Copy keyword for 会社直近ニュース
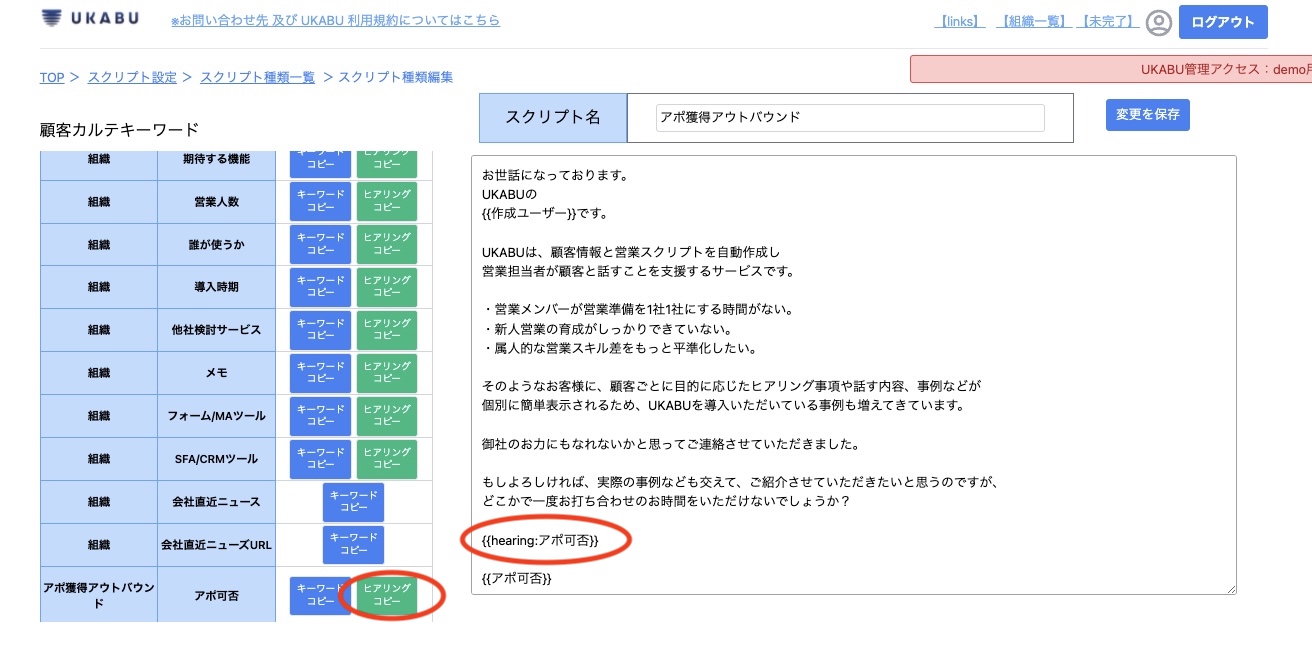Screen dimensions: 1312x670 pyautogui.click(x=353, y=502)
